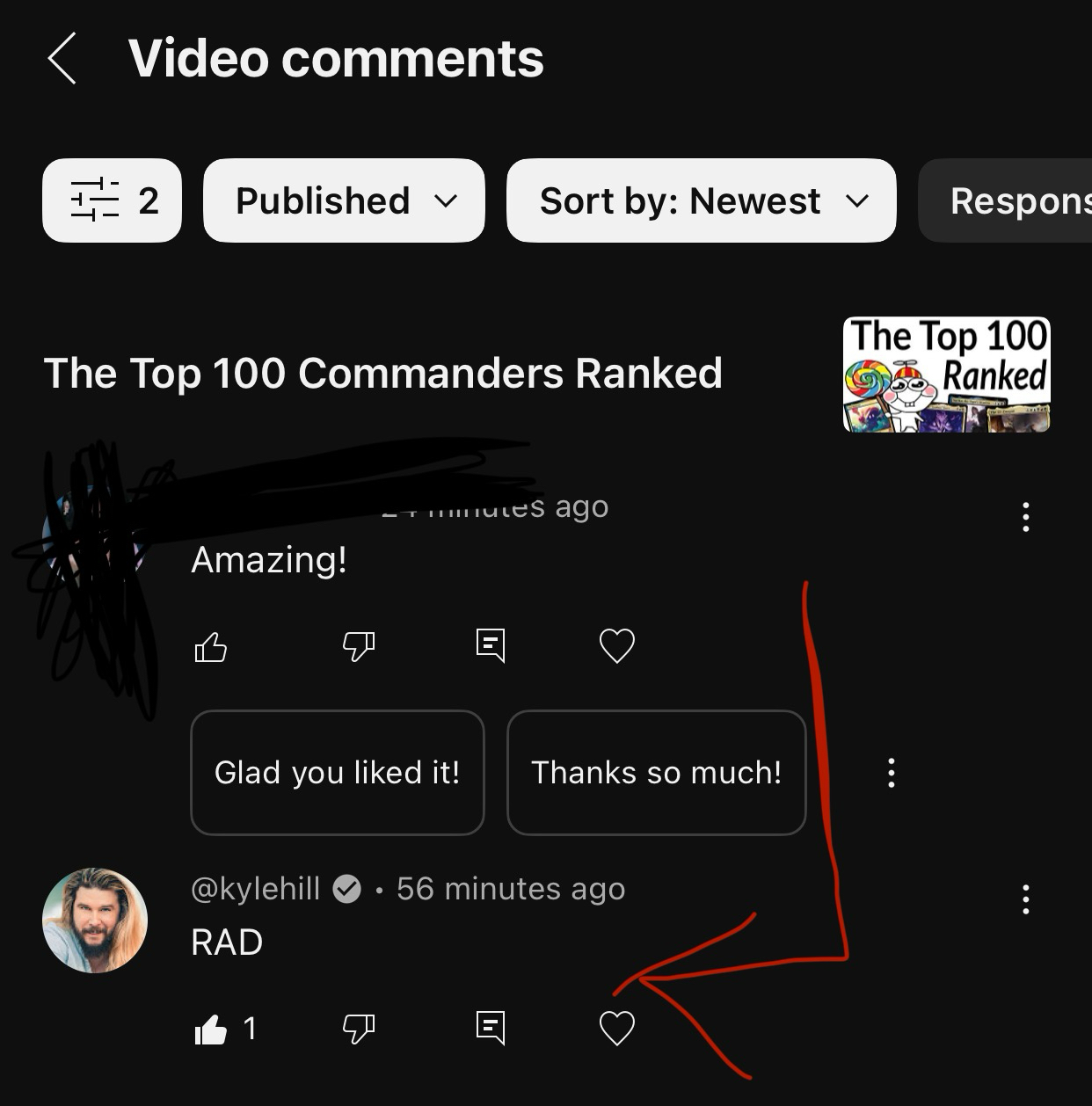
Task: Like the "Amazing!" comment with thumbs up
Action: [x=210, y=647]
